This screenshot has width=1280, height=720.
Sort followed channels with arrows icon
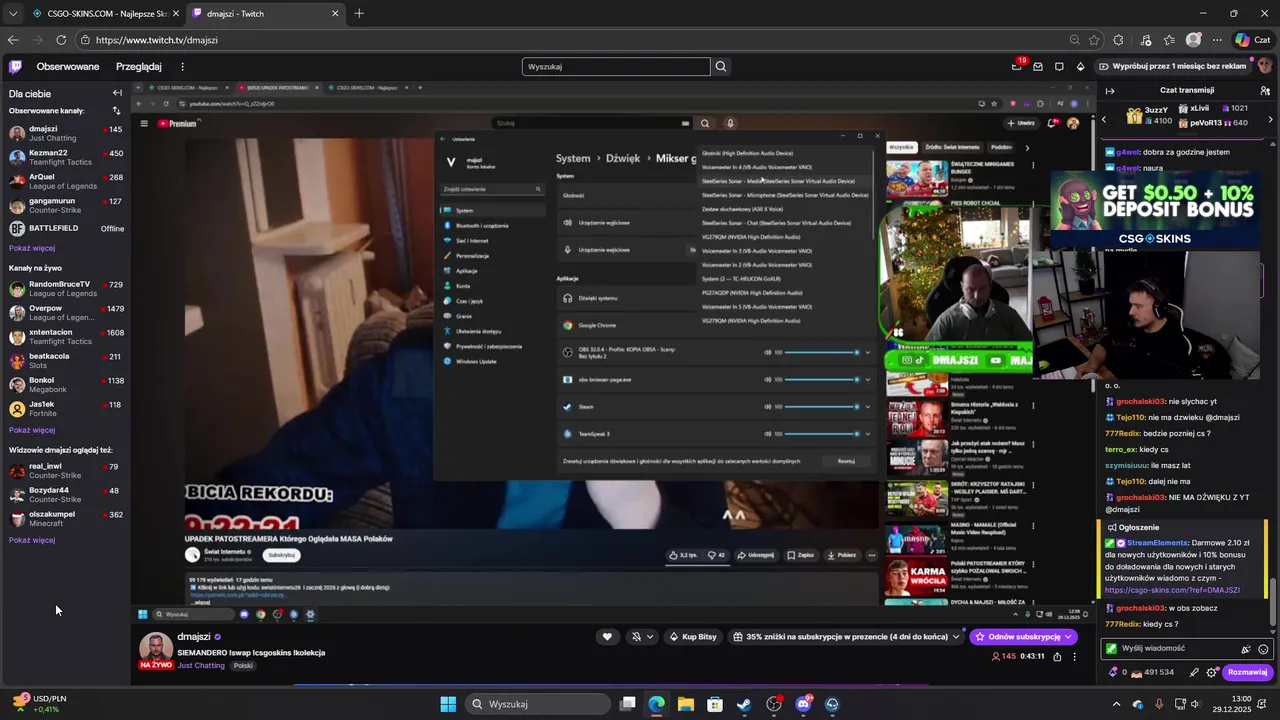[116, 111]
